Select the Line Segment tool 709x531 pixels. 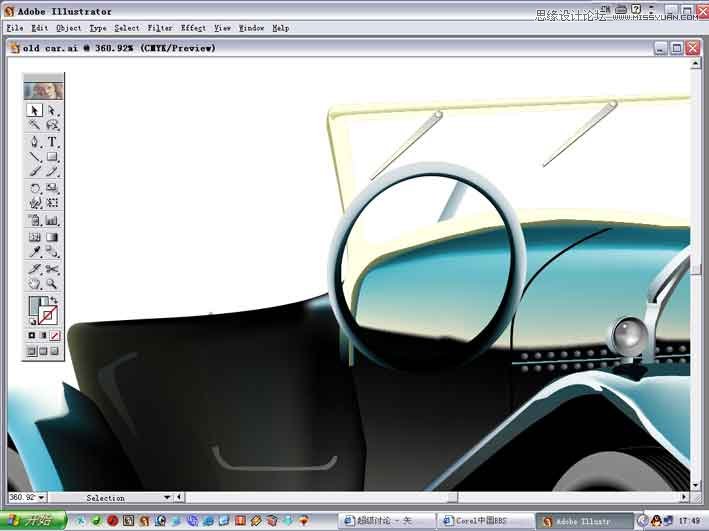pyautogui.click(x=34, y=157)
